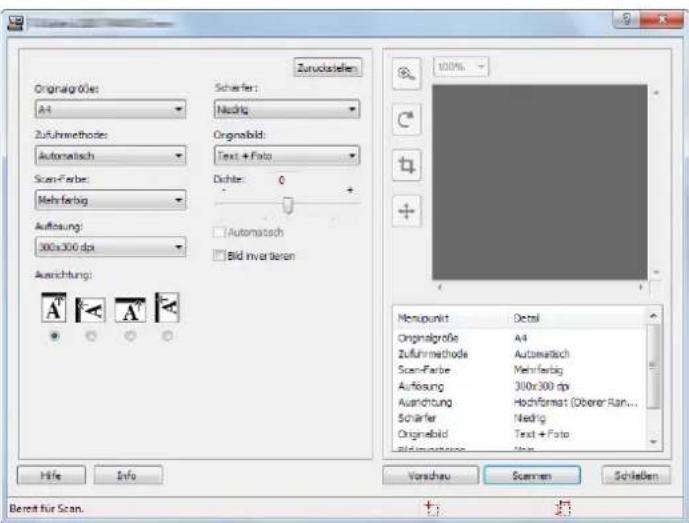Click the Dichte slider thumb

(x=288, y=205)
